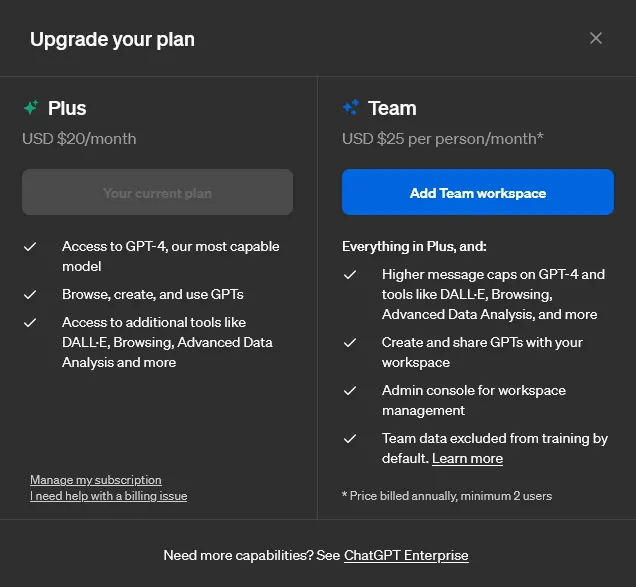Click checkmark beside Access to GPT-4

tap(31, 247)
